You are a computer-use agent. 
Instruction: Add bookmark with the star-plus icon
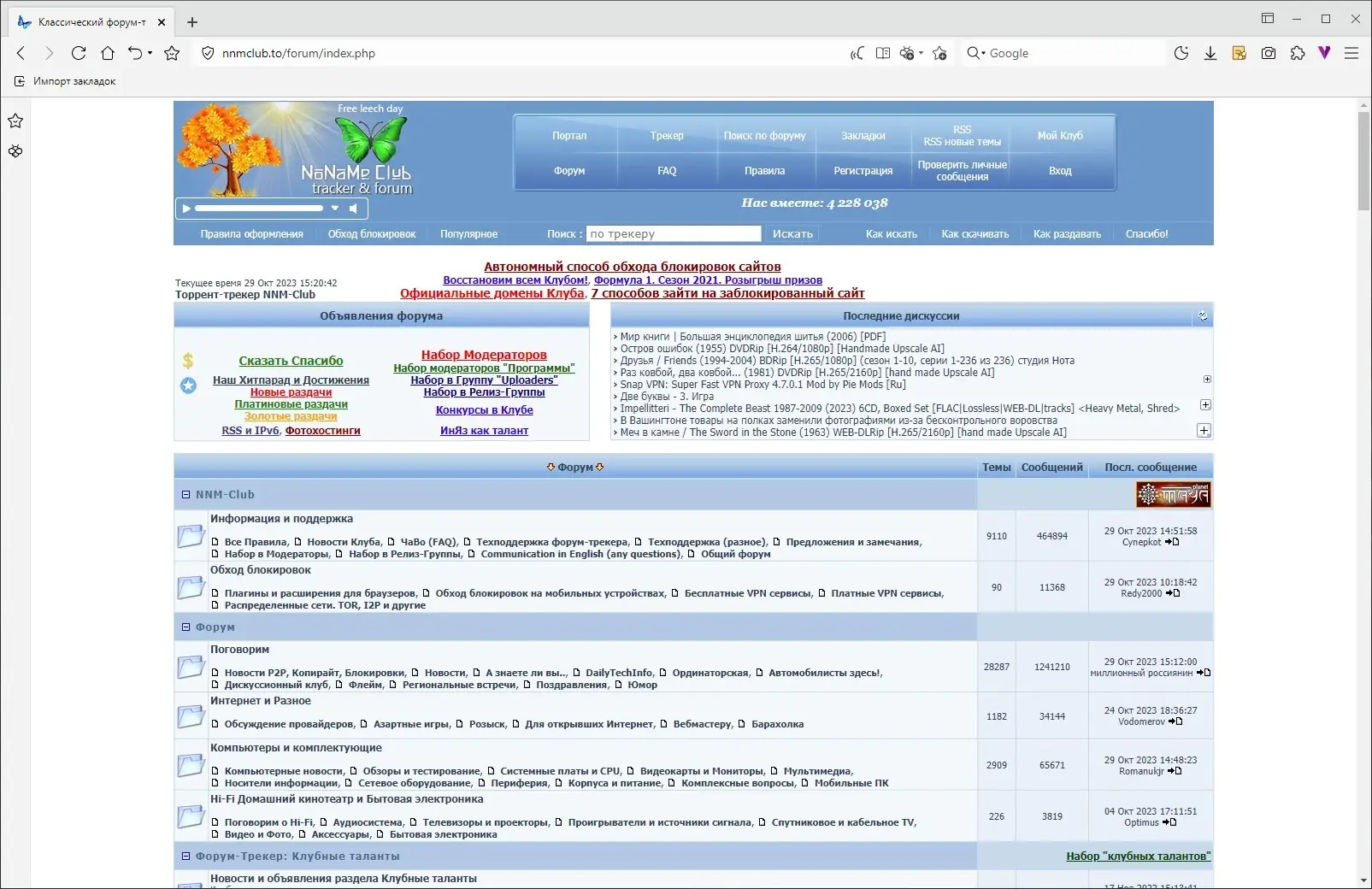click(939, 53)
